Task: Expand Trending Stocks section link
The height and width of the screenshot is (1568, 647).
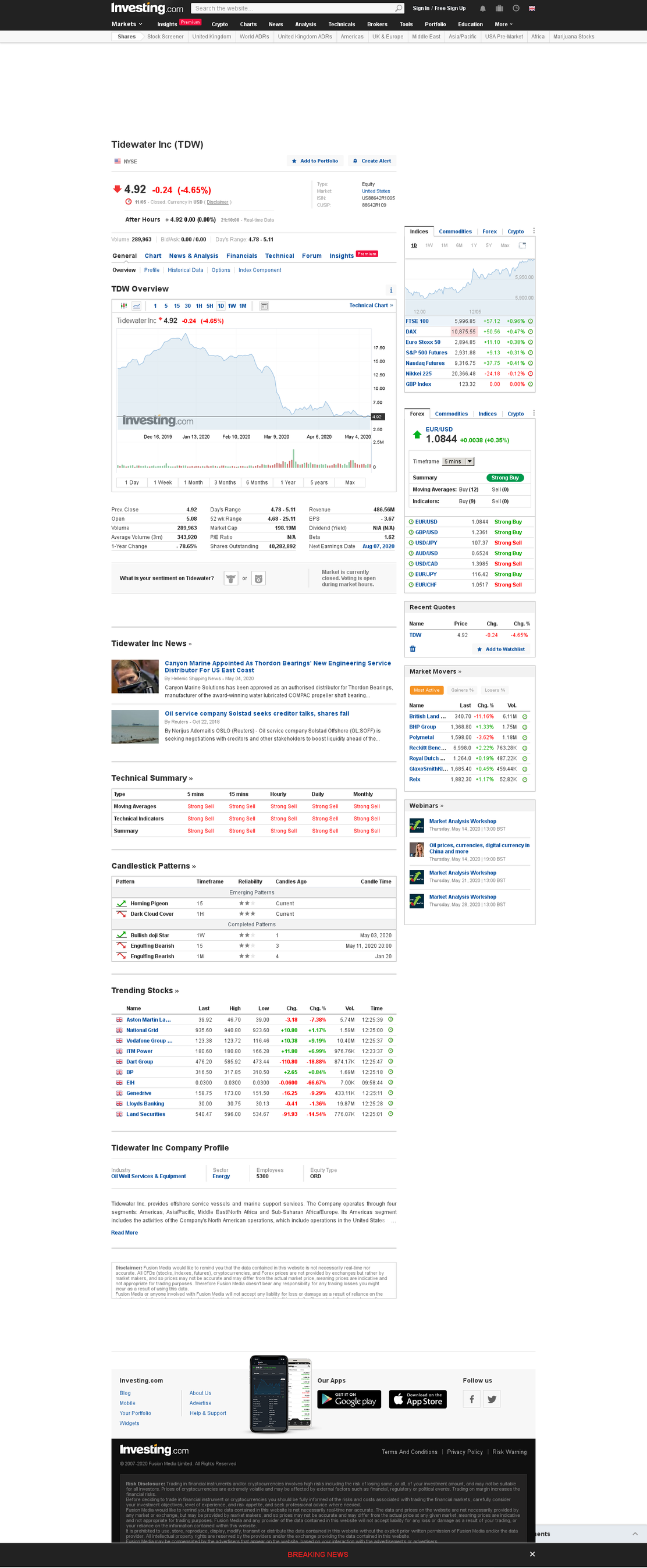Action: 145,991
